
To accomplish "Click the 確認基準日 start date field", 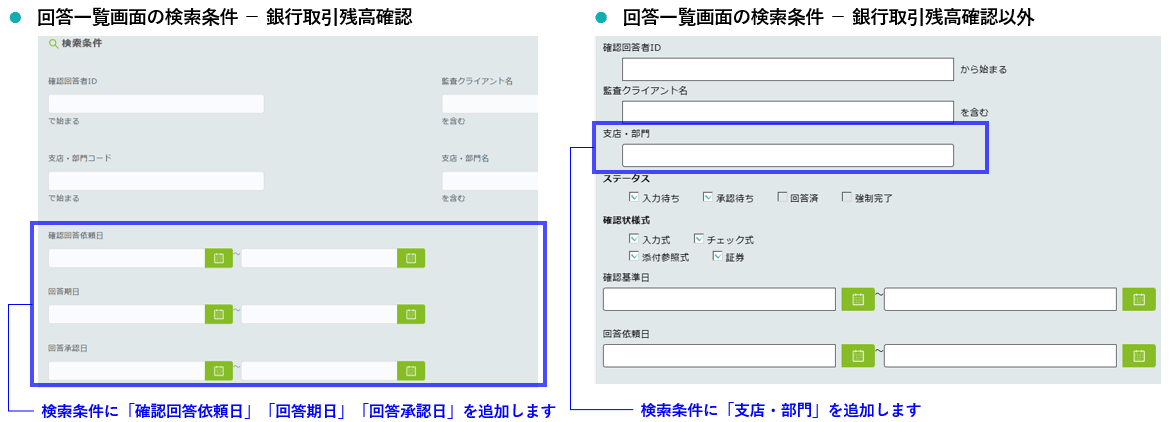I will coord(719,299).
